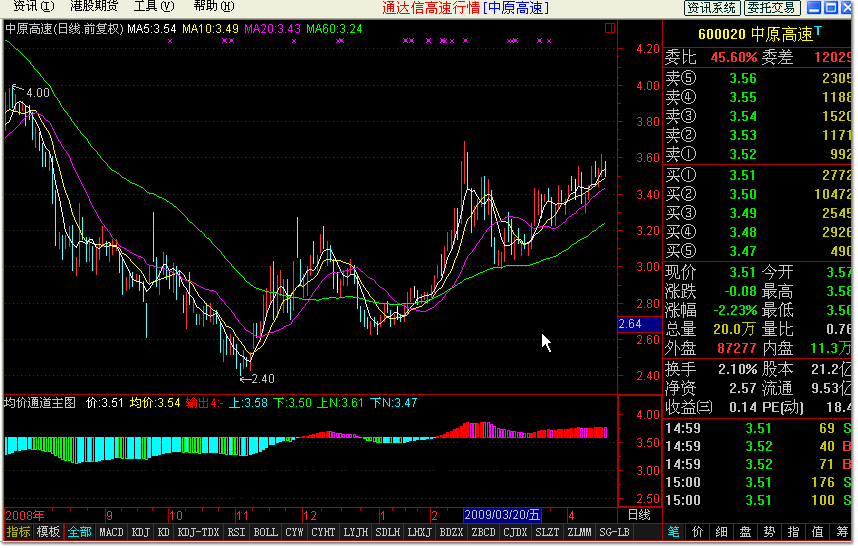Select the 笔 tab in the quote panel
858x548 pixels.
click(x=674, y=532)
